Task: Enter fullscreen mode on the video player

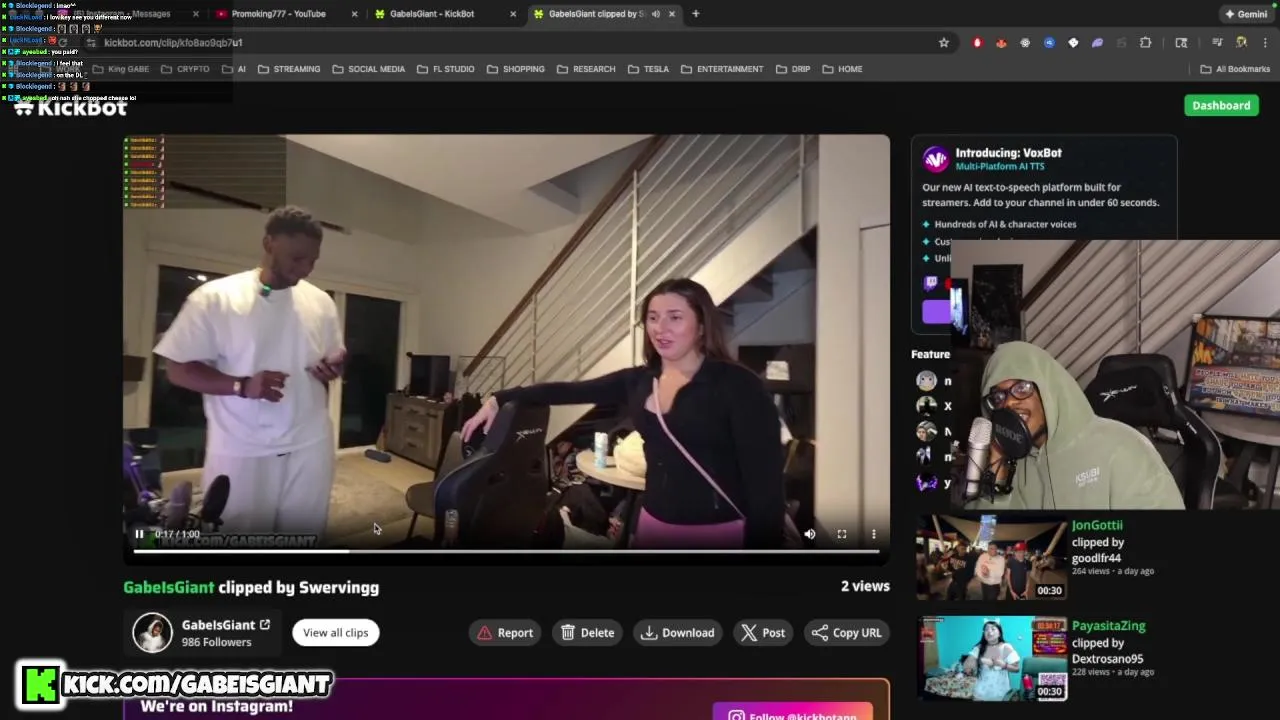Action: point(842,534)
